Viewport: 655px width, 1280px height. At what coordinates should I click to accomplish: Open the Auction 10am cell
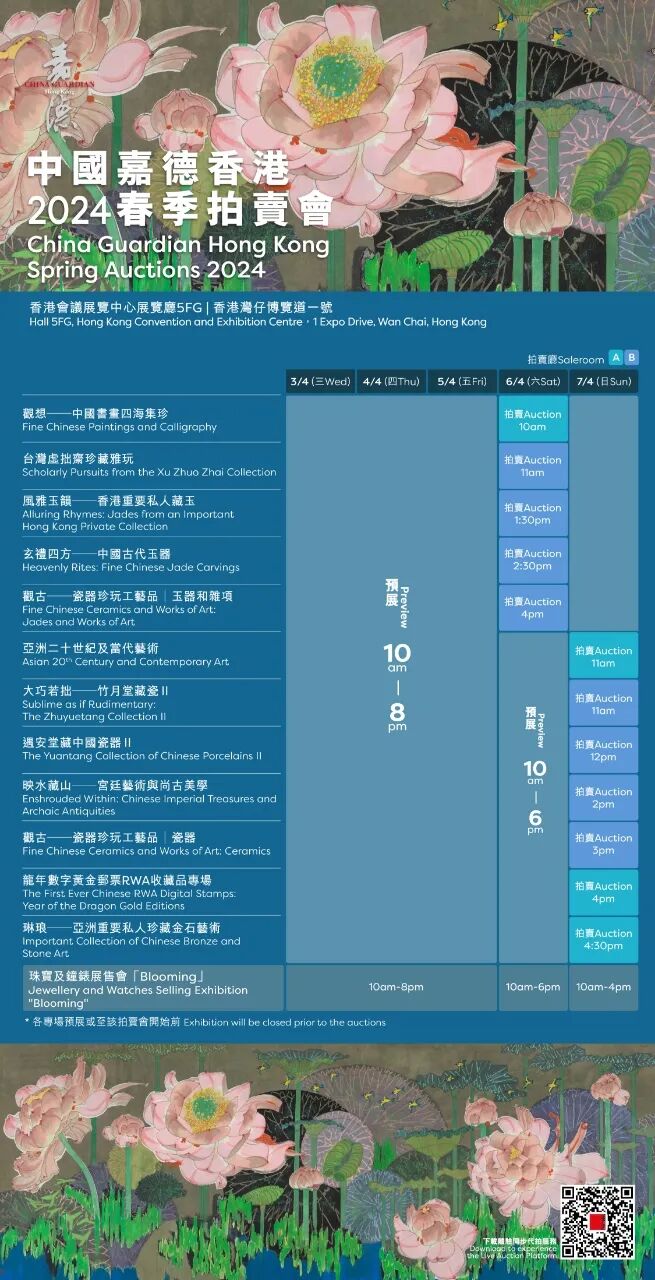pos(533,420)
